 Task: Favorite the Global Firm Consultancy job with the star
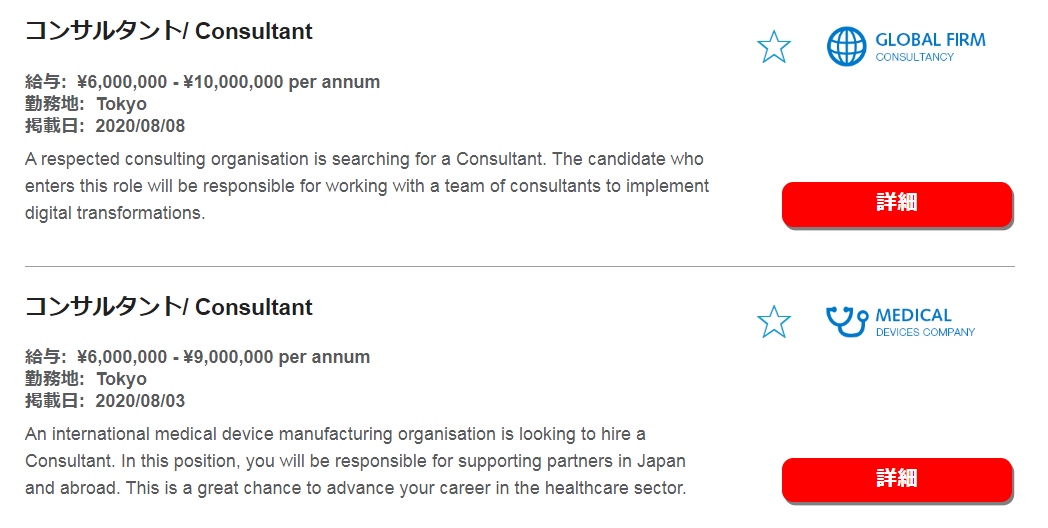[x=774, y=47]
